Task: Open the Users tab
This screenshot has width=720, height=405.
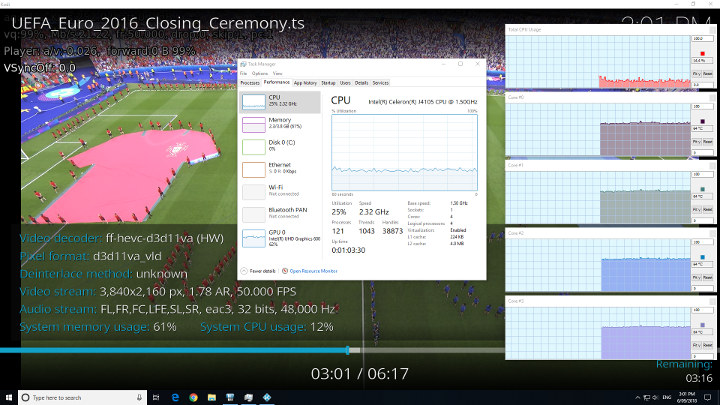Action: point(345,83)
